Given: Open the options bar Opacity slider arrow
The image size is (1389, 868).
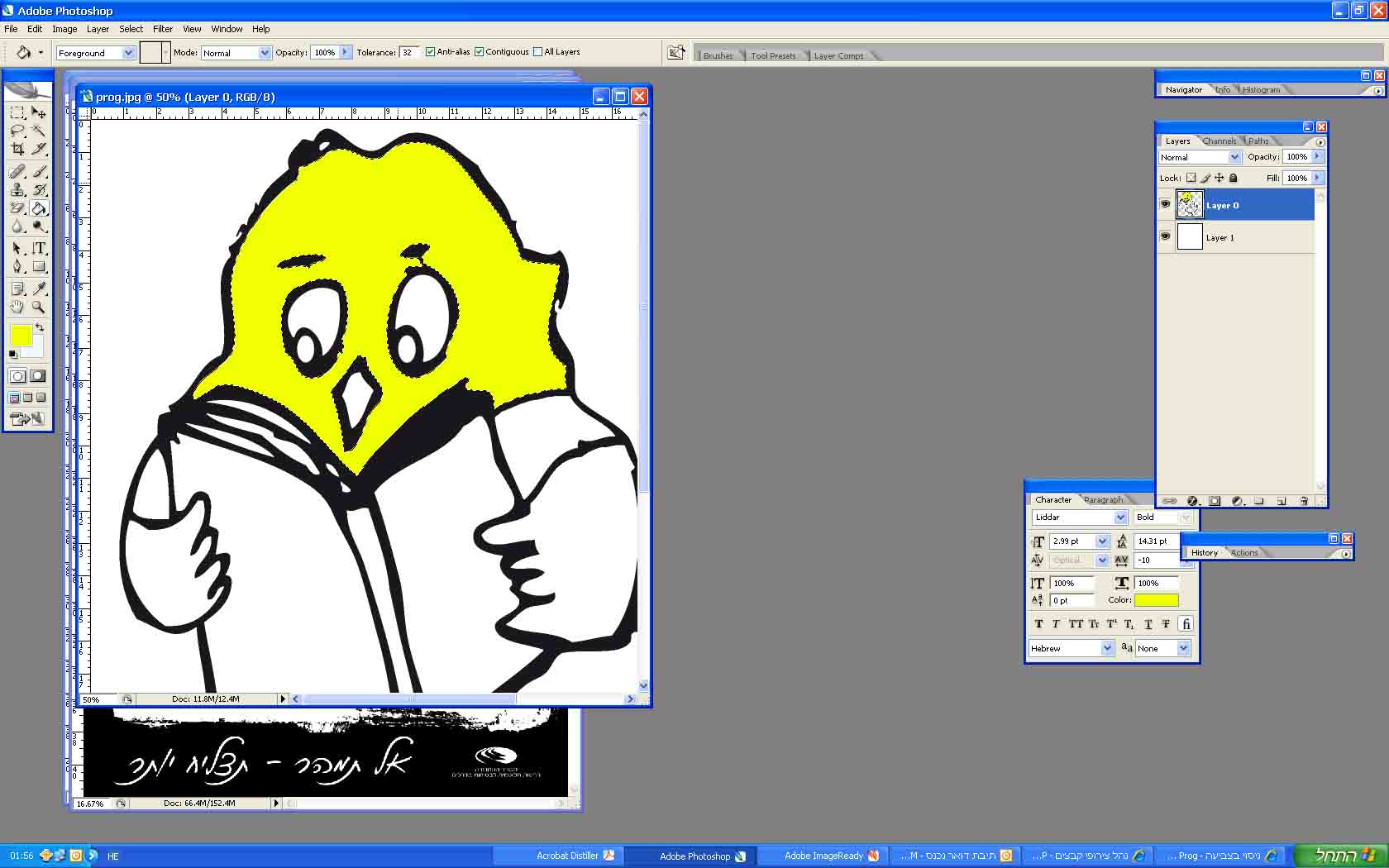Looking at the screenshot, I should point(345,52).
